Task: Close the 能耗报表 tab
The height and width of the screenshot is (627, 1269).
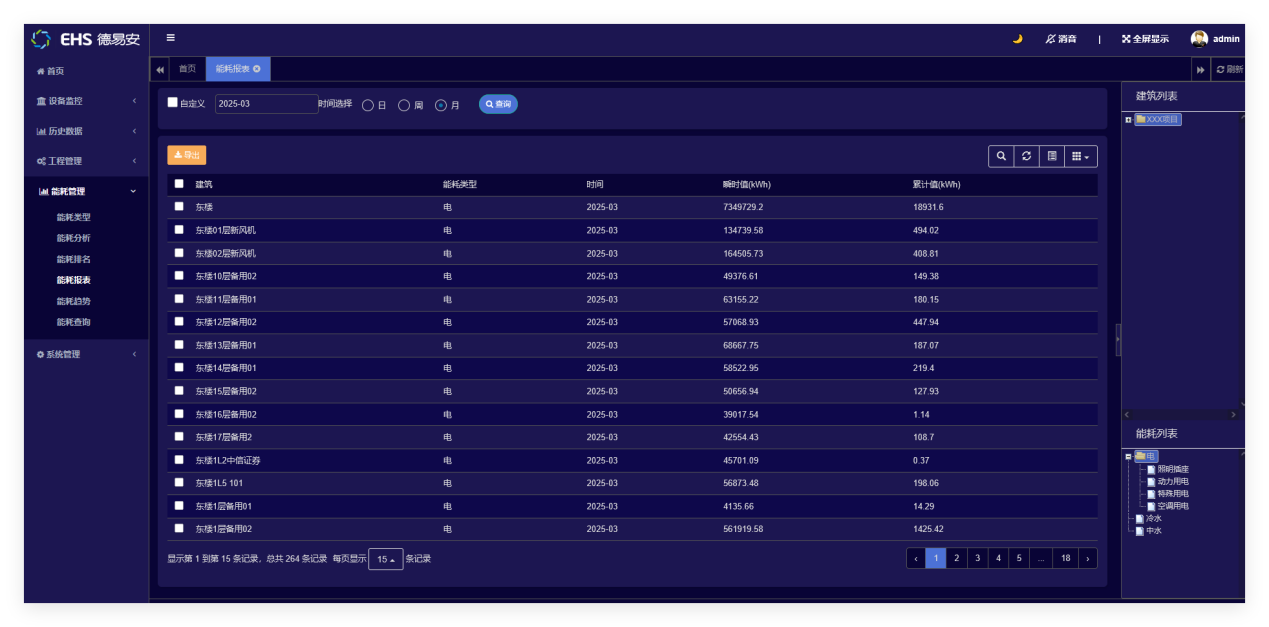Action: (x=257, y=69)
